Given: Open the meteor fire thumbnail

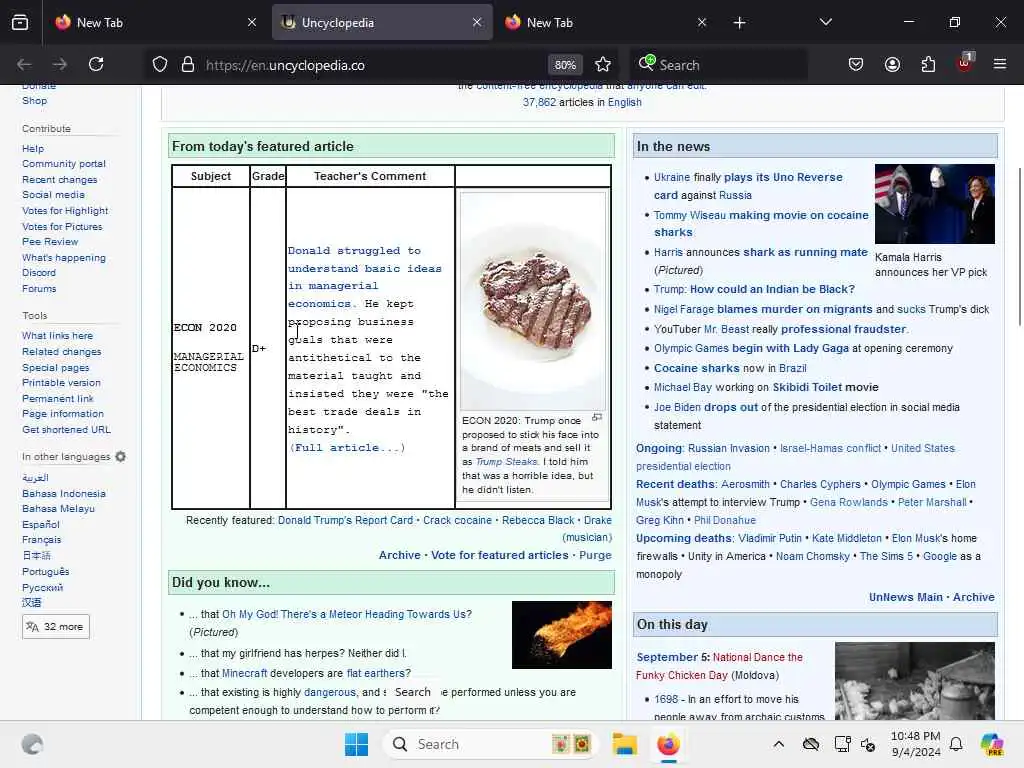Looking at the screenshot, I should 562,635.
